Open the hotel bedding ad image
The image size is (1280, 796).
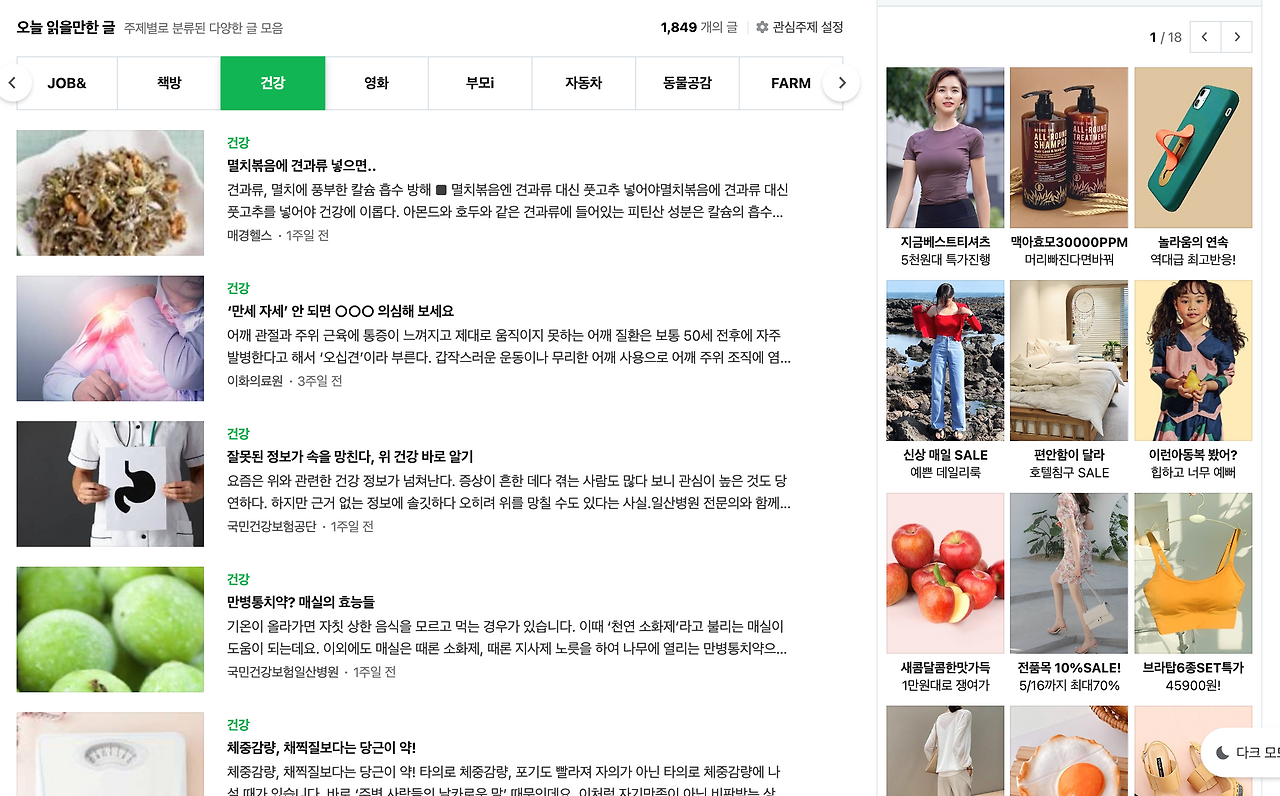click(x=1069, y=360)
